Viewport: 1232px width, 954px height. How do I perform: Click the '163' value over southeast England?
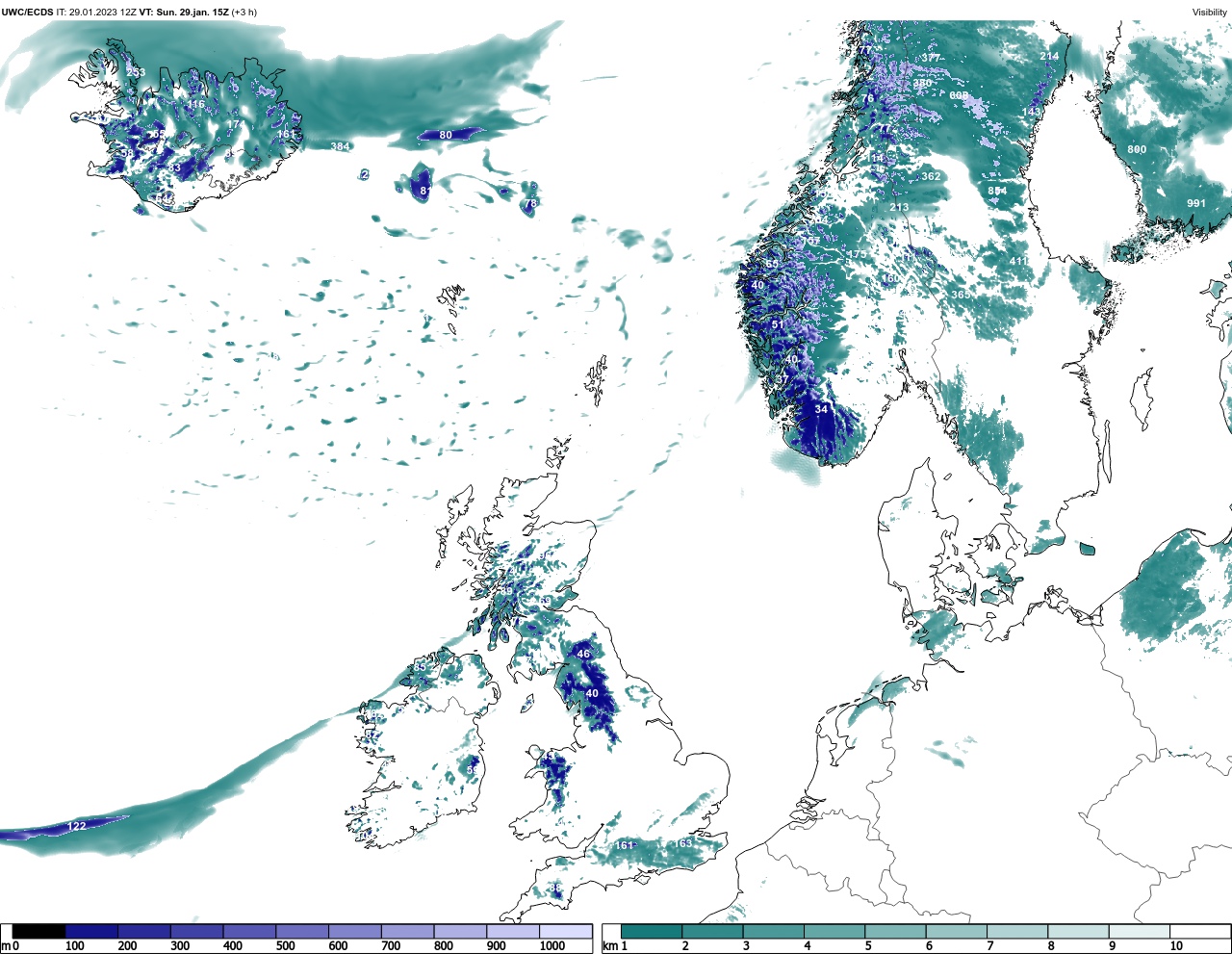682,843
